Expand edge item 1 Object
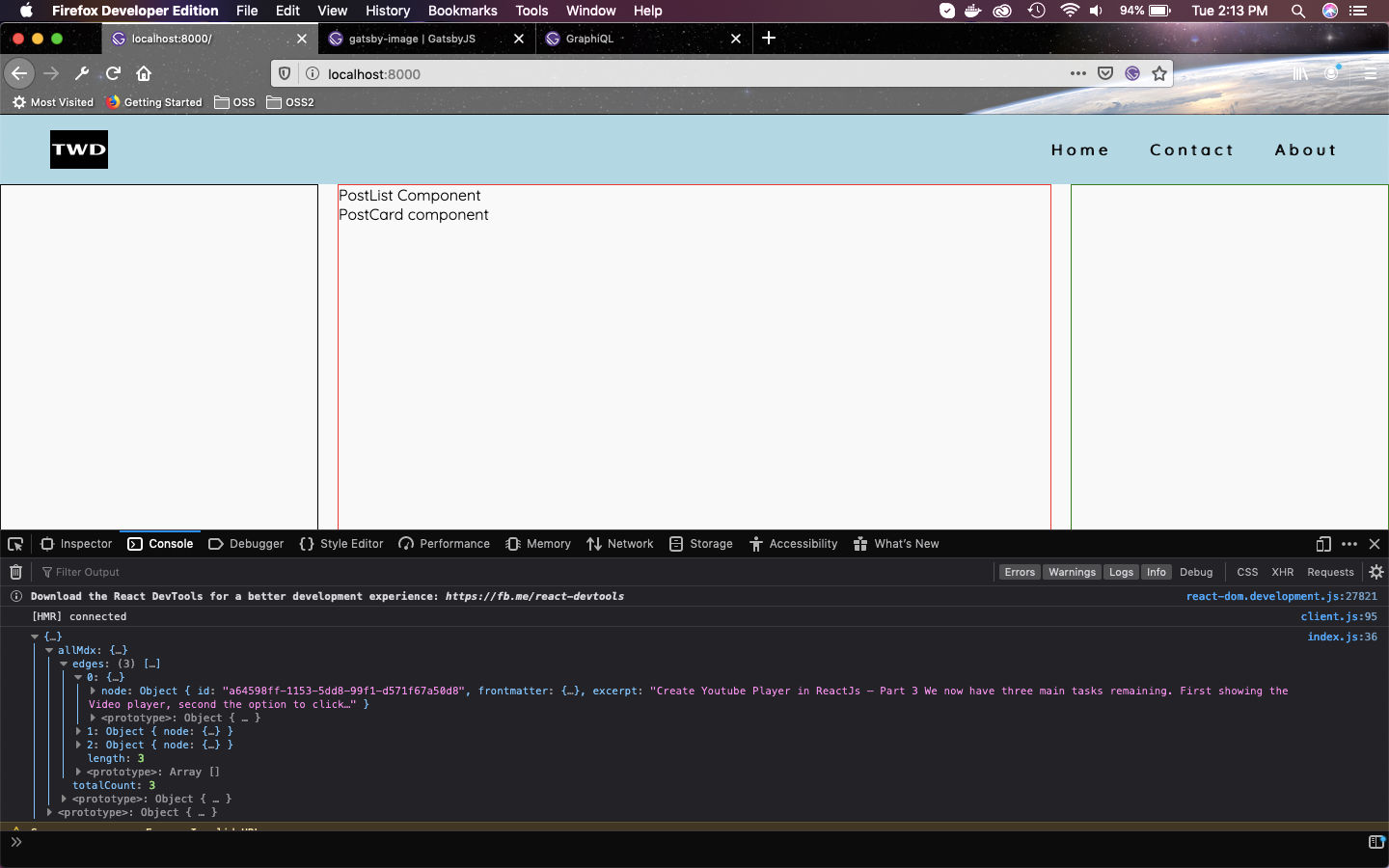The height and width of the screenshot is (868, 1389). (x=78, y=731)
